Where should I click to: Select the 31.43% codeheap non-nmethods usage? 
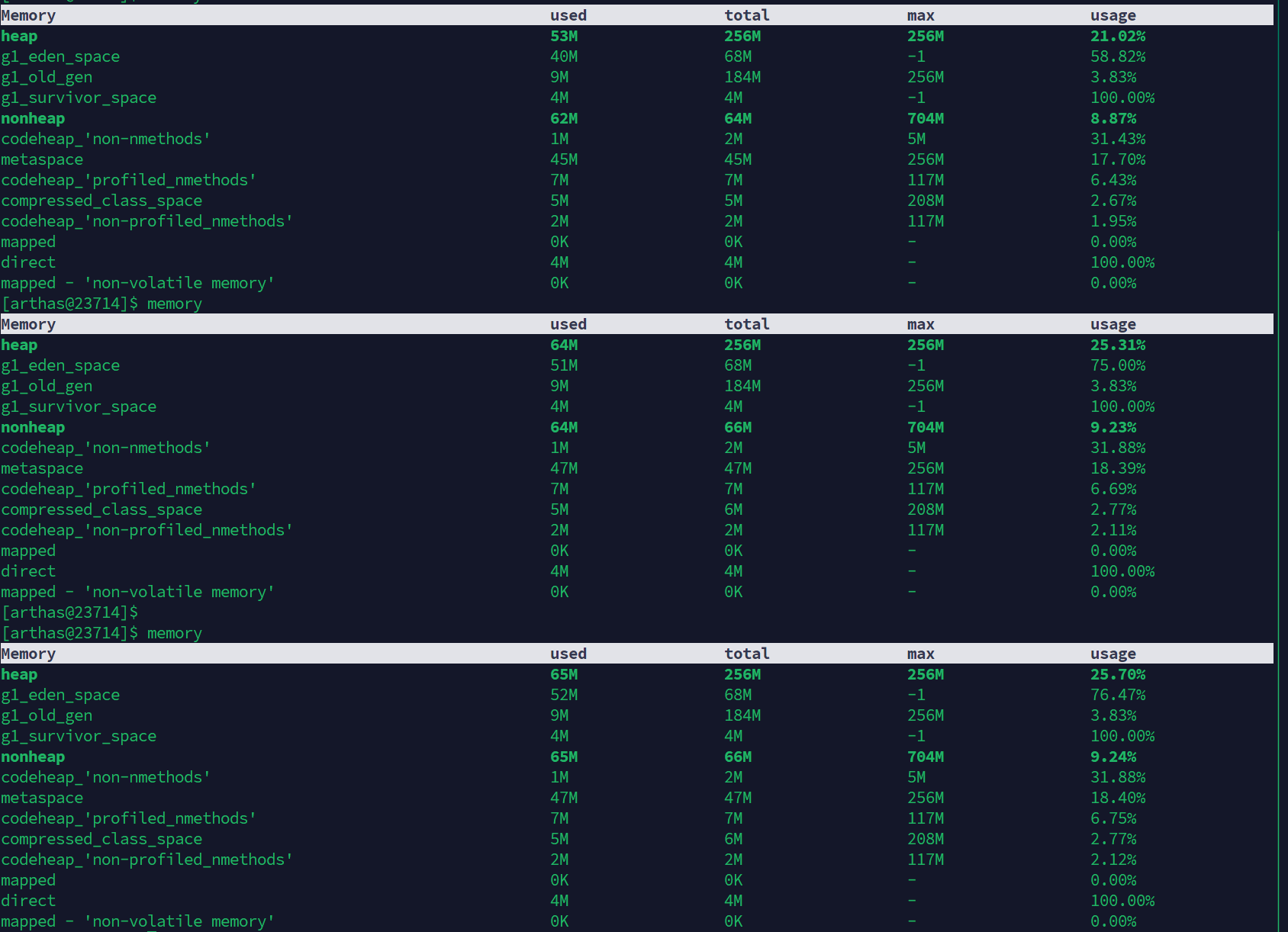(x=1117, y=139)
